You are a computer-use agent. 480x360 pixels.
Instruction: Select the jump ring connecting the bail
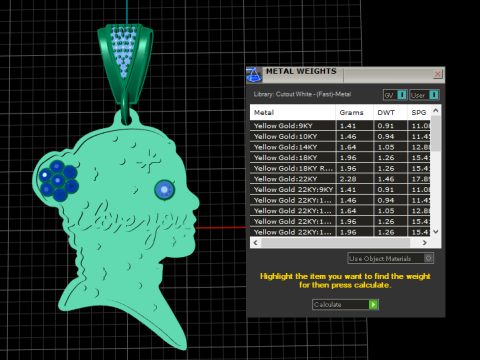[x=126, y=108]
